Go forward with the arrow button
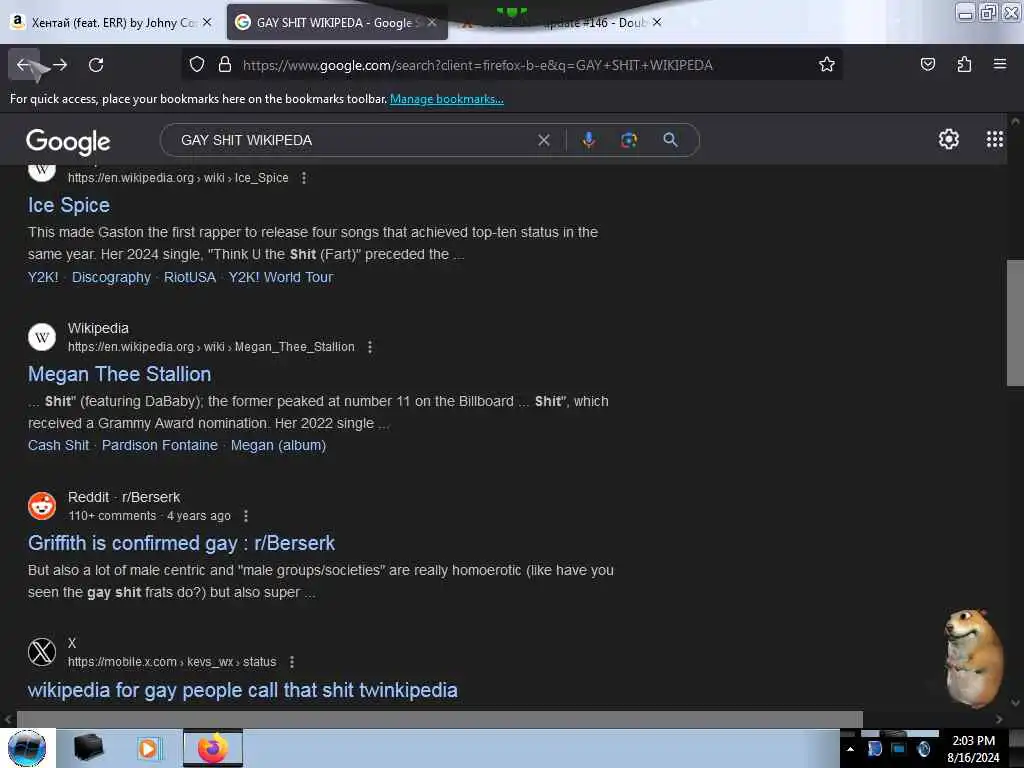Image resolution: width=1024 pixels, height=768 pixels. tap(60, 65)
